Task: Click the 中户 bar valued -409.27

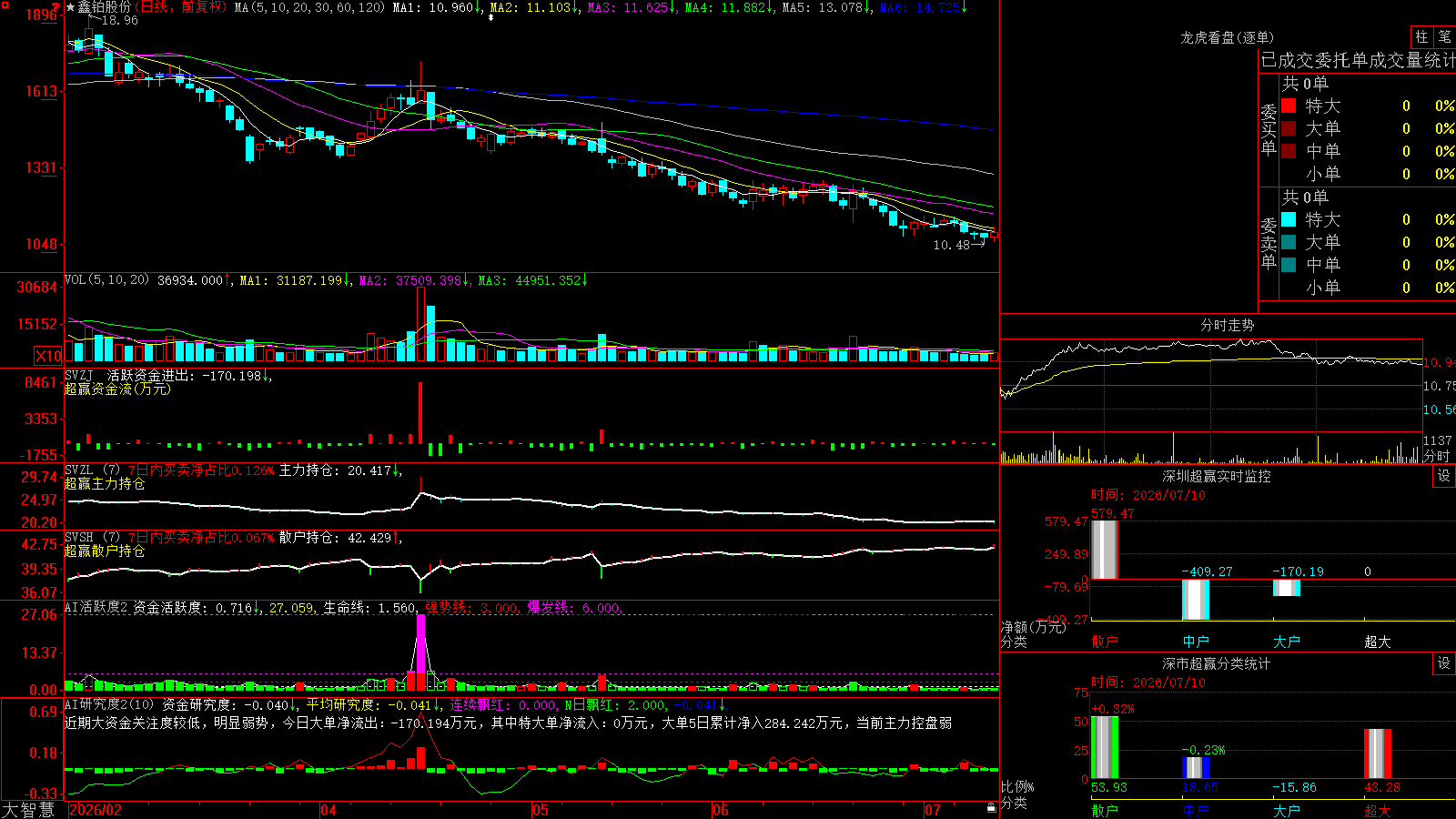Action: [x=1196, y=600]
